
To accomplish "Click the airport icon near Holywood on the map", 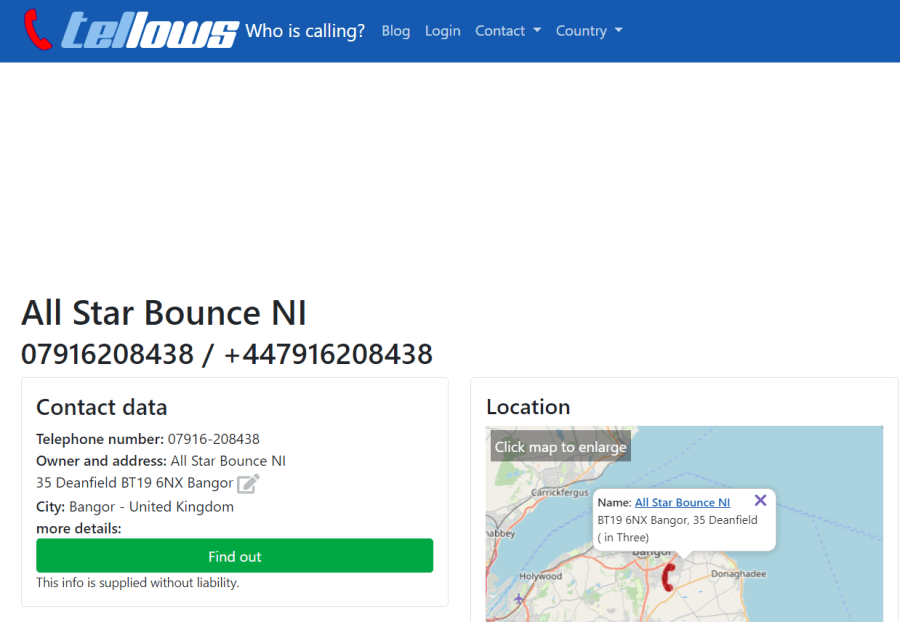I will point(518,599).
